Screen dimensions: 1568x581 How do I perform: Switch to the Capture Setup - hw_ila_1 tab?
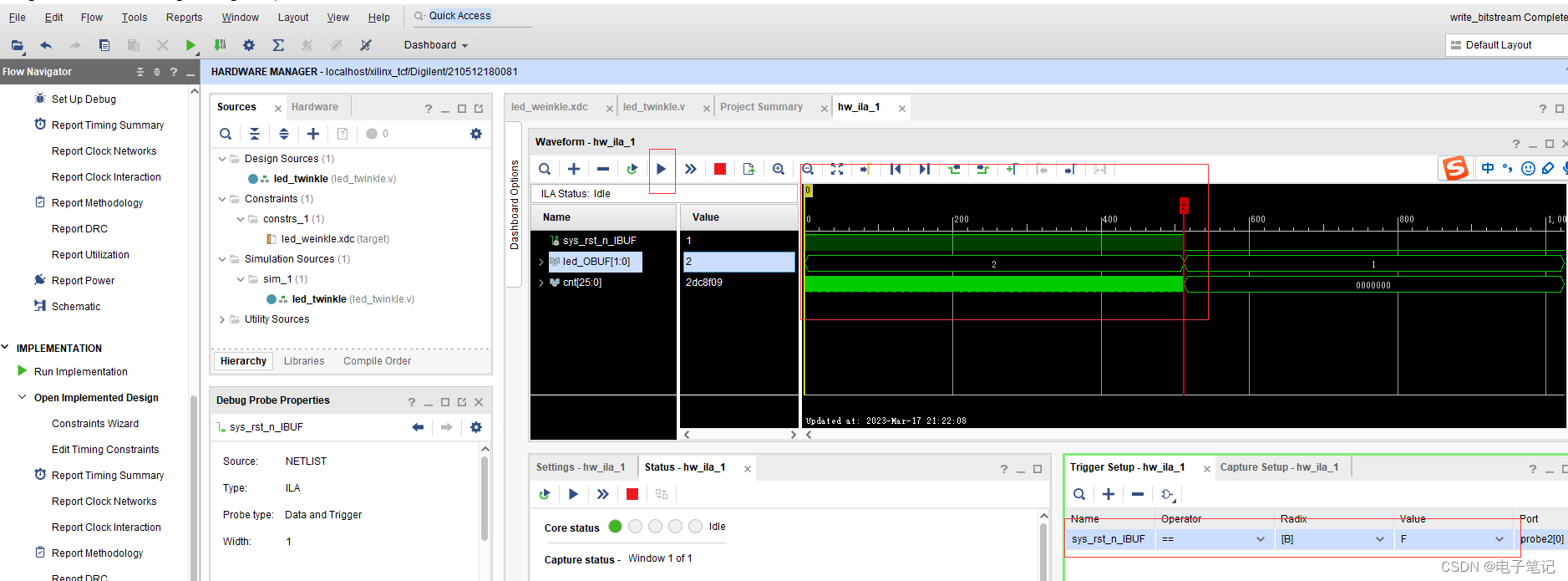1279,467
